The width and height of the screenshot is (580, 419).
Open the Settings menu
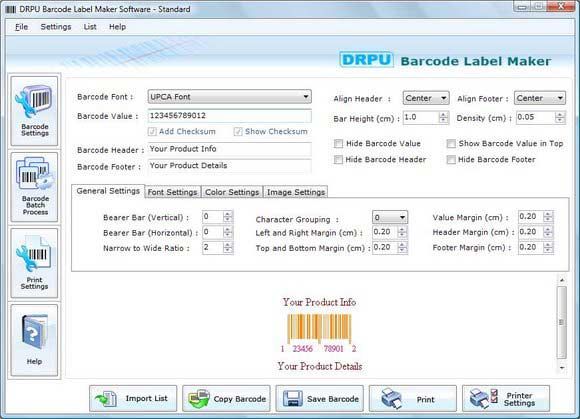(x=56, y=27)
